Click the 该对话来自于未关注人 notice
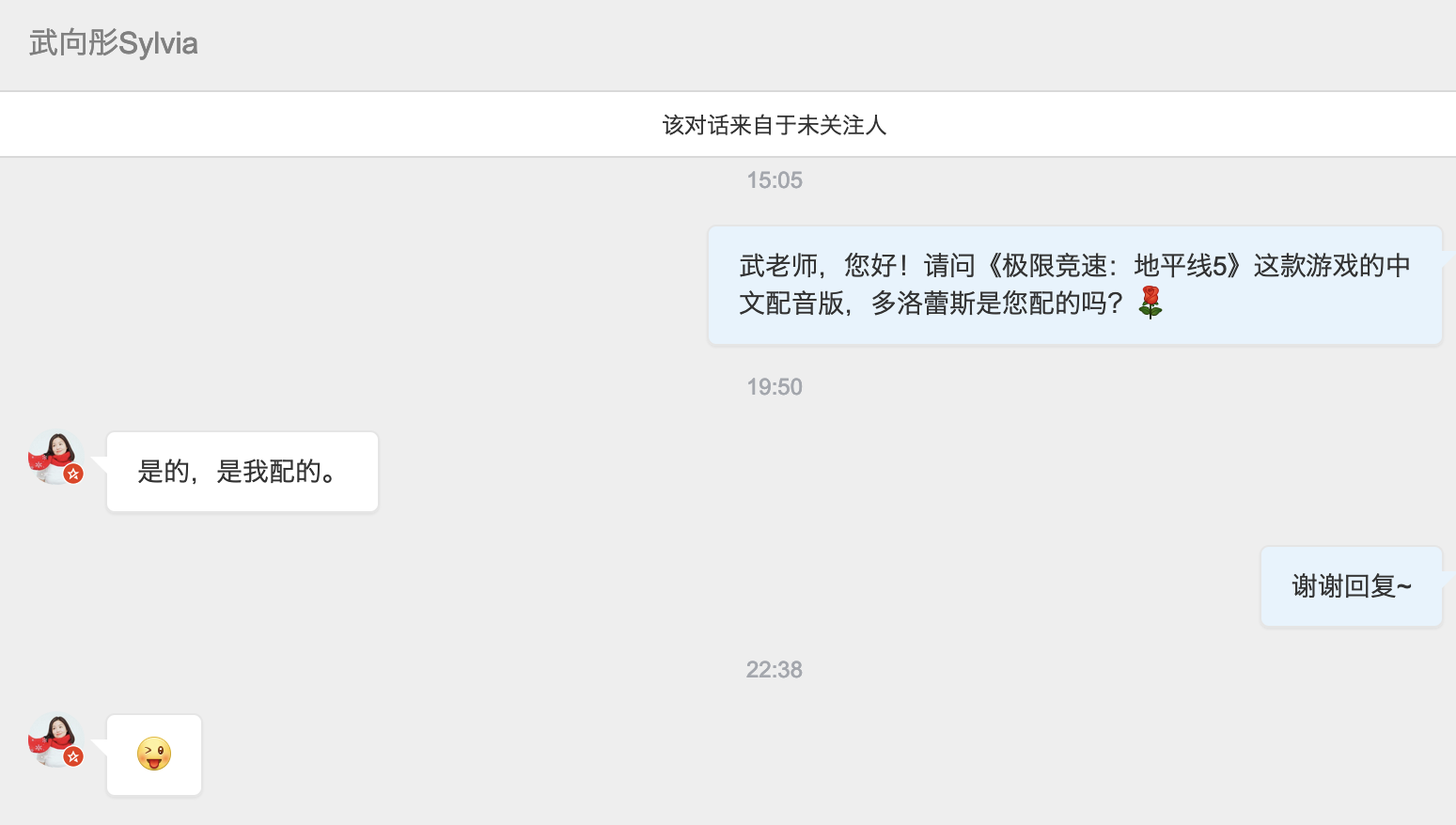The image size is (1456, 825). pyautogui.click(x=775, y=125)
